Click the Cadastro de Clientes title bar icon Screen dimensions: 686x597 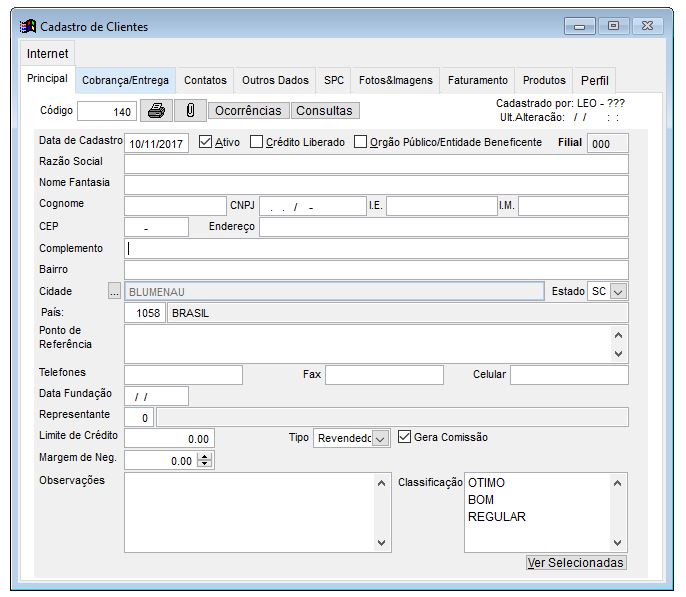(x=28, y=27)
